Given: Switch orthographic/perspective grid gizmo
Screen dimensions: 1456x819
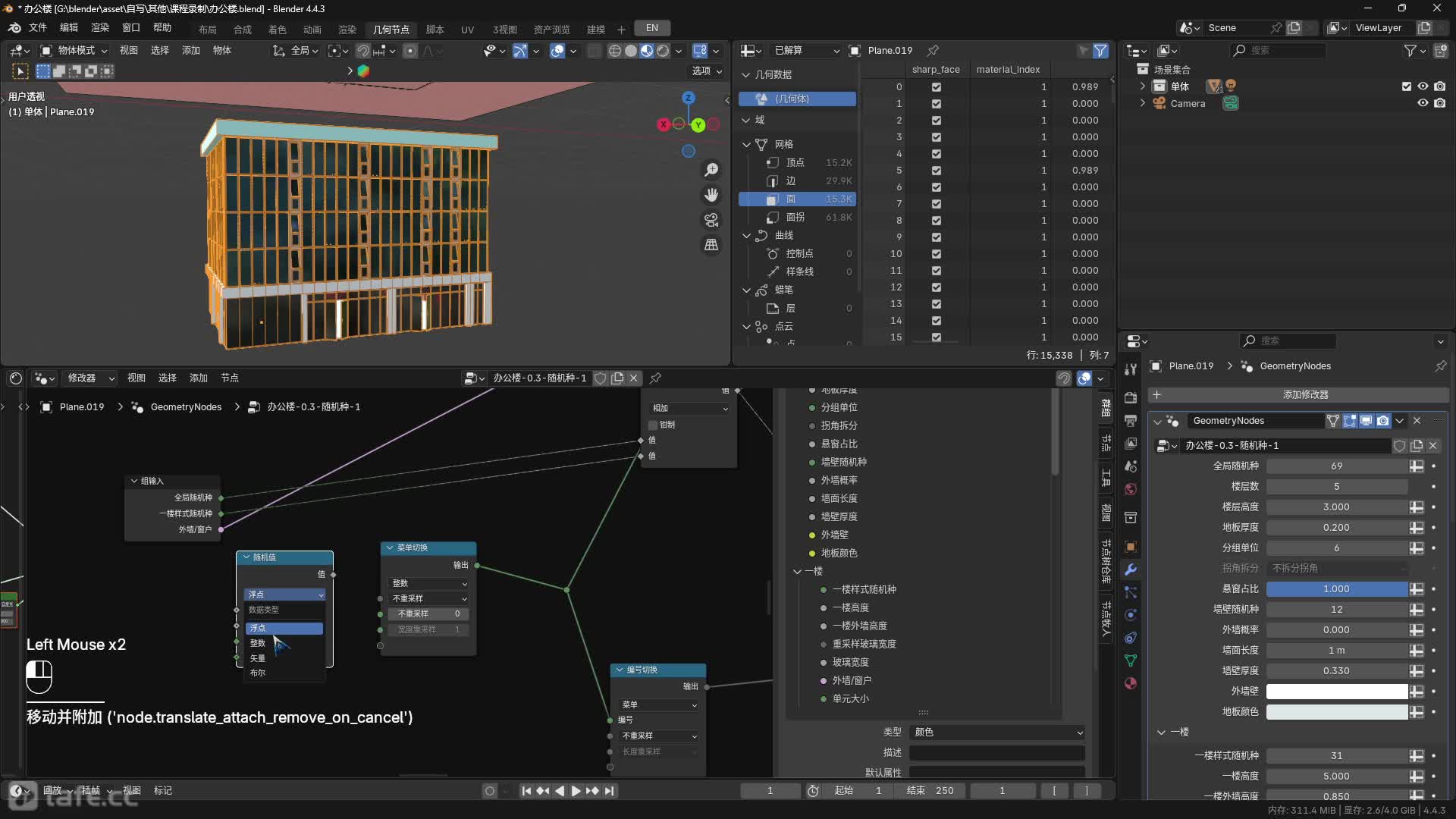Looking at the screenshot, I should 711,245.
